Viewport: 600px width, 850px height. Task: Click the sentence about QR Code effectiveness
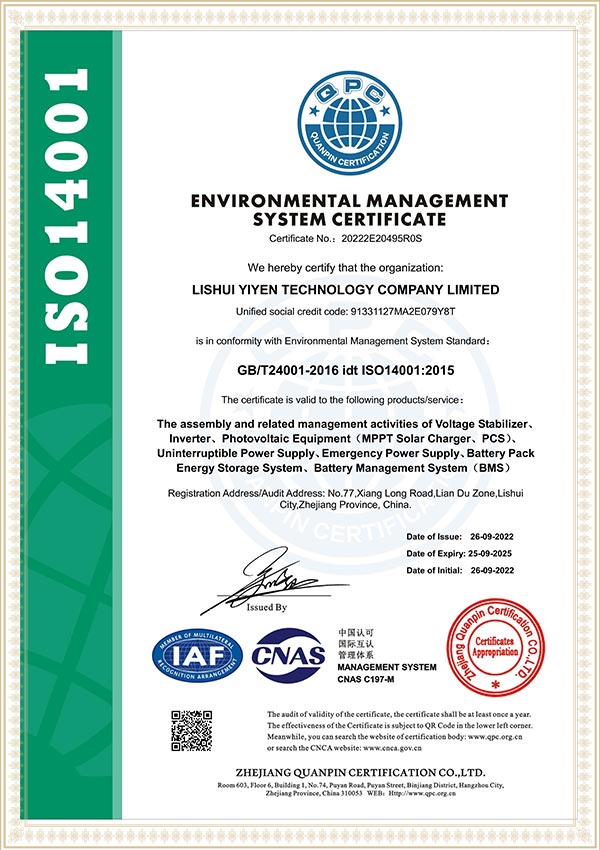coord(400,725)
